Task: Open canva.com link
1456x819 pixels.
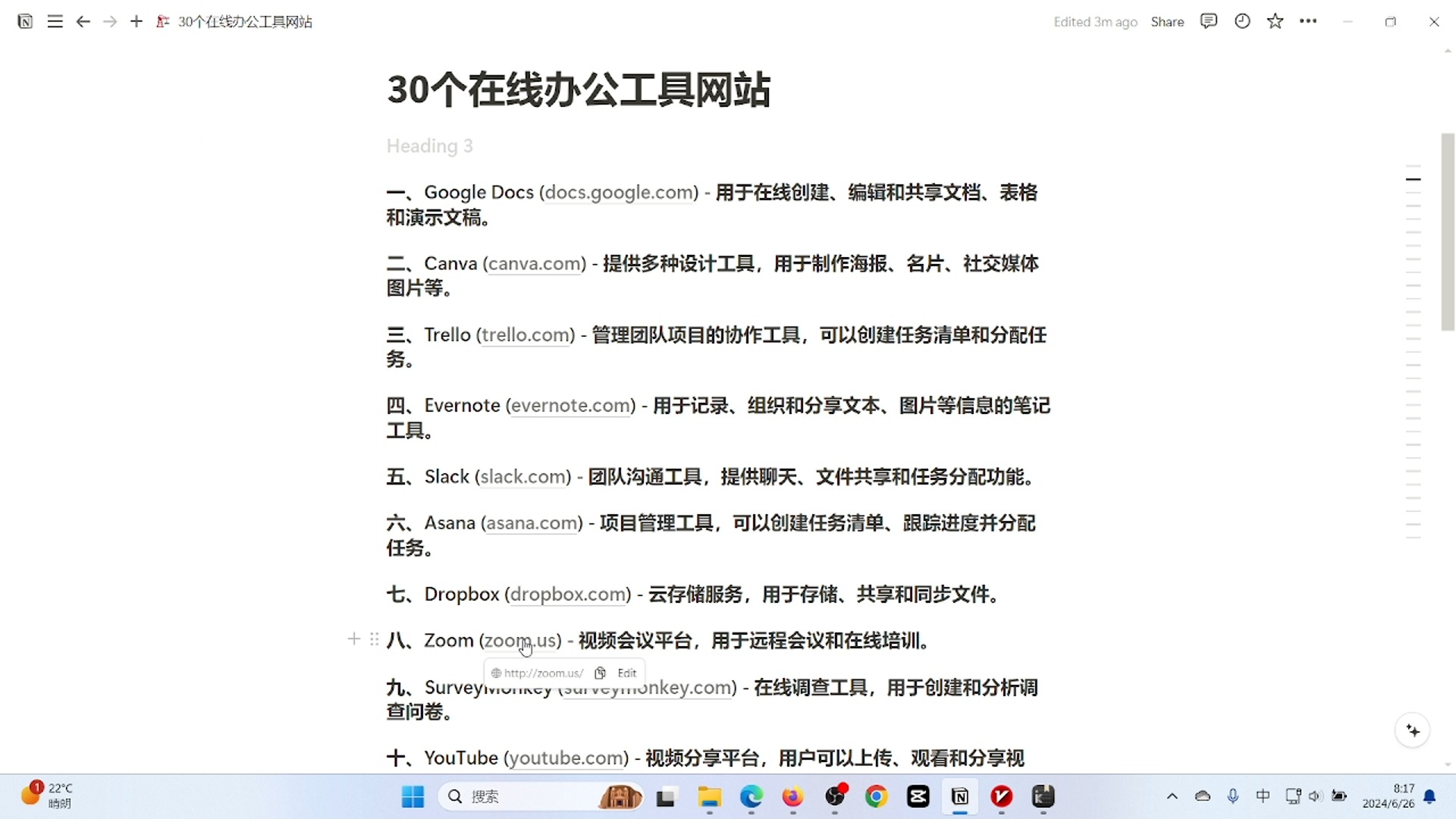Action: pos(535,264)
